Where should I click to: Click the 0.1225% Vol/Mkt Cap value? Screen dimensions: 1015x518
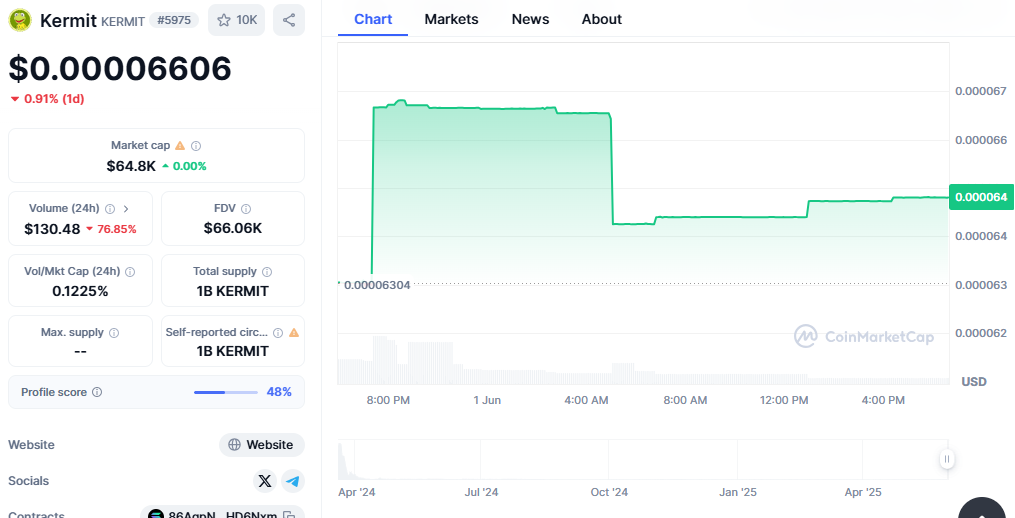pyautogui.click(x=80, y=291)
